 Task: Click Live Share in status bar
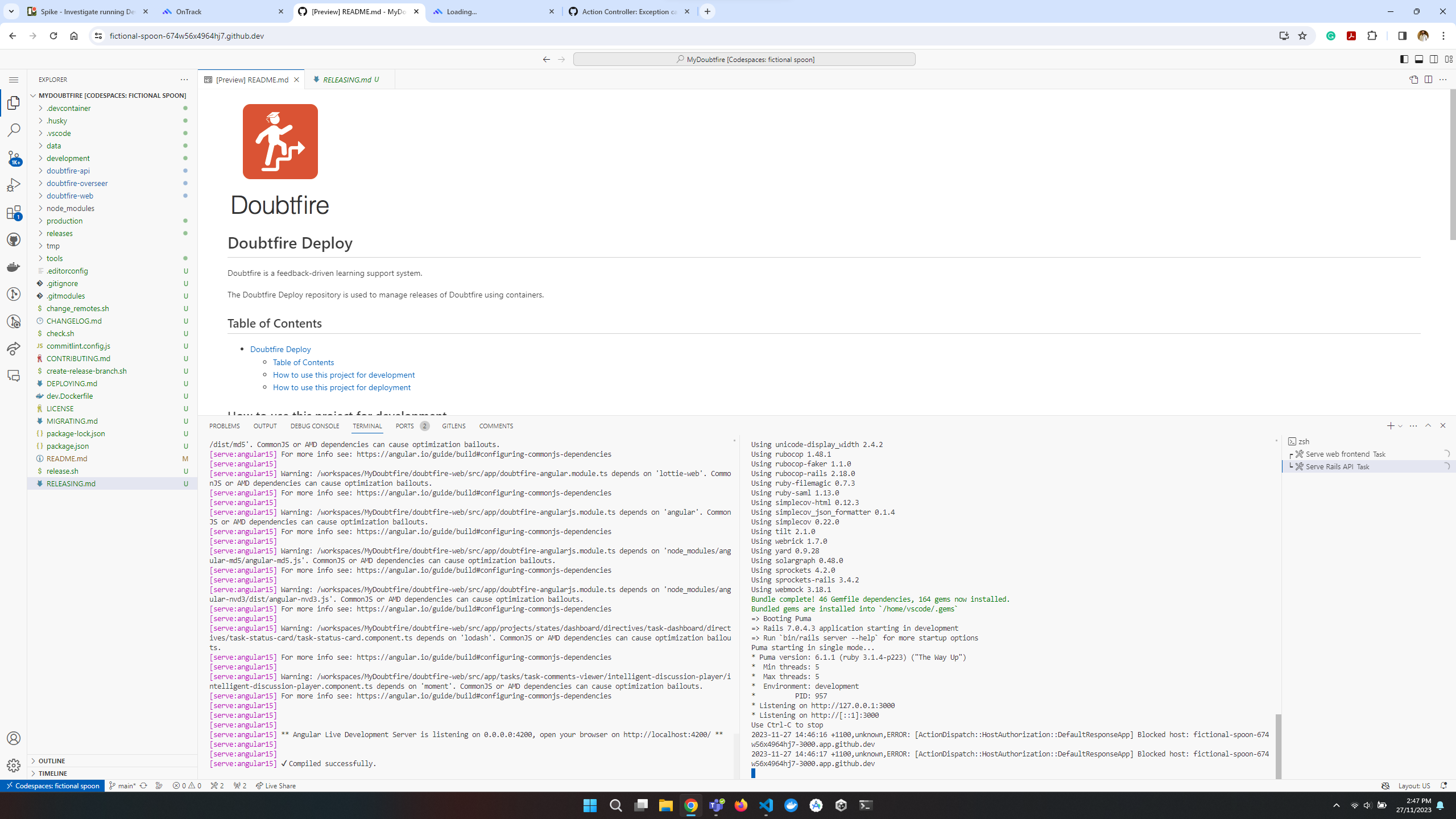pos(276,785)
